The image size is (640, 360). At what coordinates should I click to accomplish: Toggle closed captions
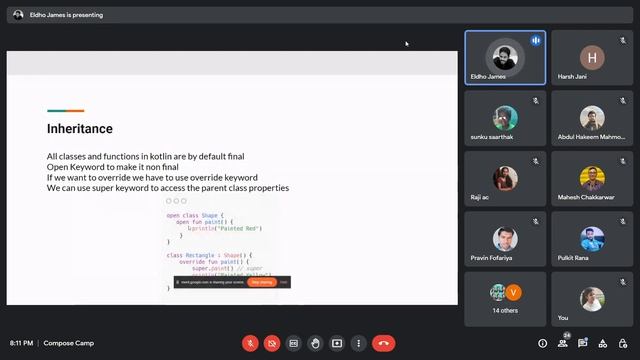(293, 343)
